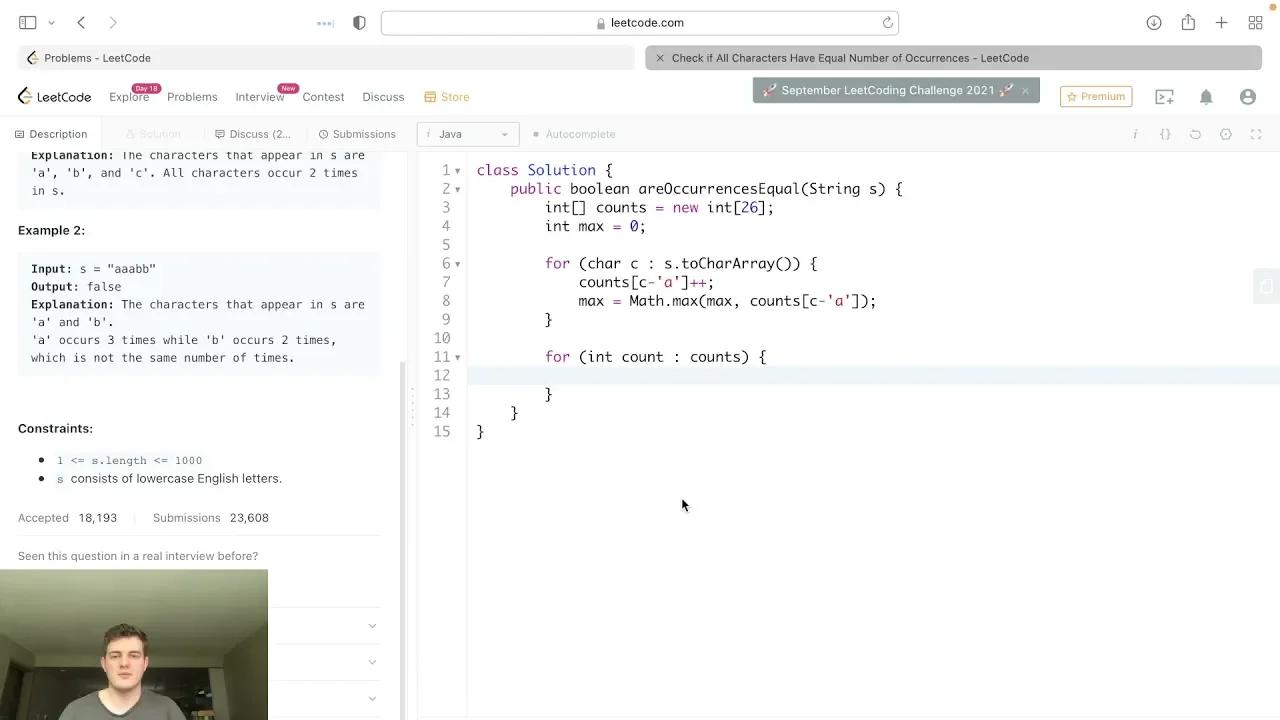Collapse the code fold arrow at line 6
Viewport: 1280px width, 720px height.
458,264
